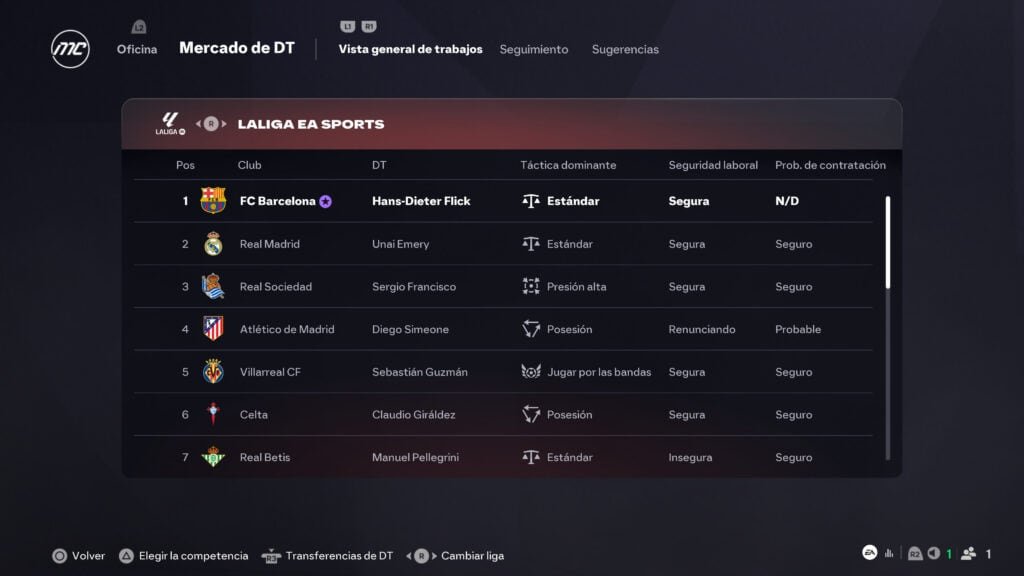
Task: Click the Presión alta tactic icon
Action: point(531,286)
